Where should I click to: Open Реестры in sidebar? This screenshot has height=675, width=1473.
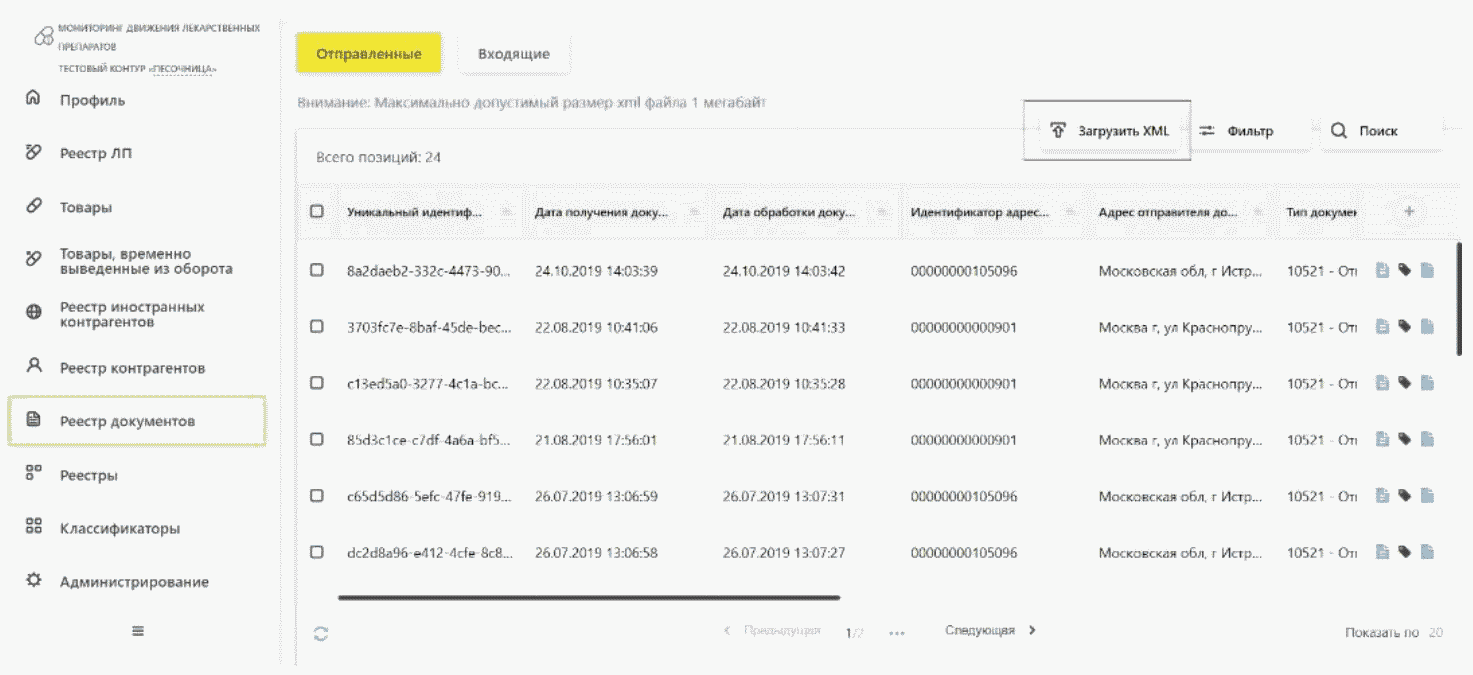pyautogui.click(x=88, y=475)
